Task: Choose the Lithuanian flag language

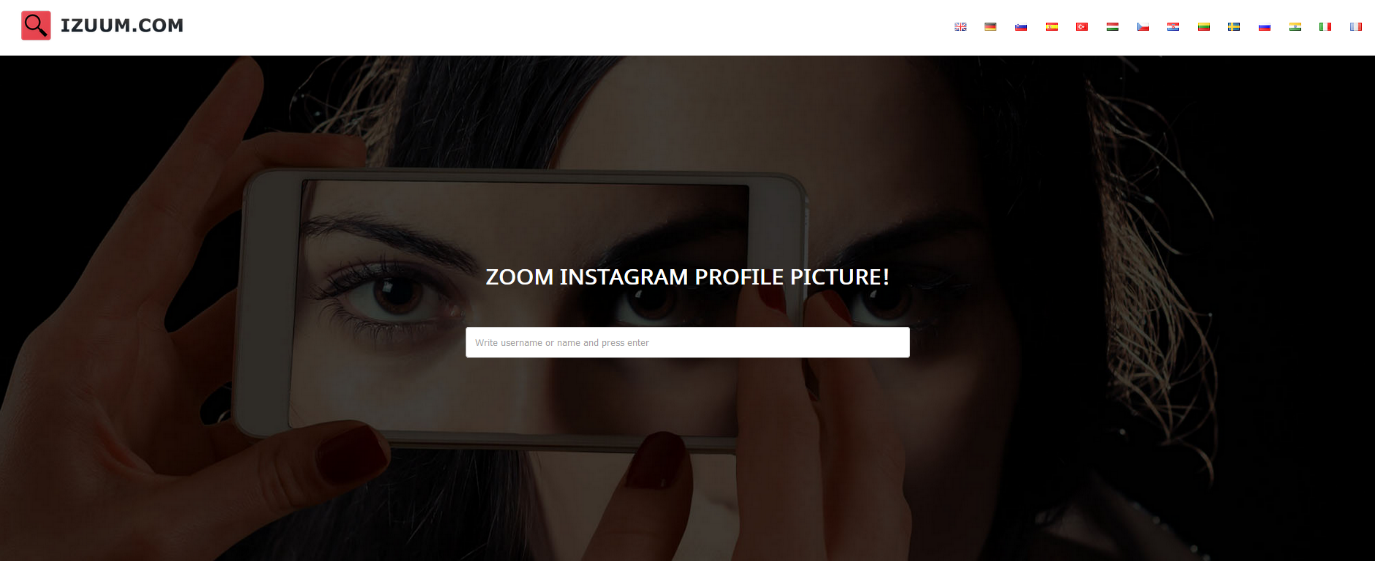Action: click(x=1204, y=27)
